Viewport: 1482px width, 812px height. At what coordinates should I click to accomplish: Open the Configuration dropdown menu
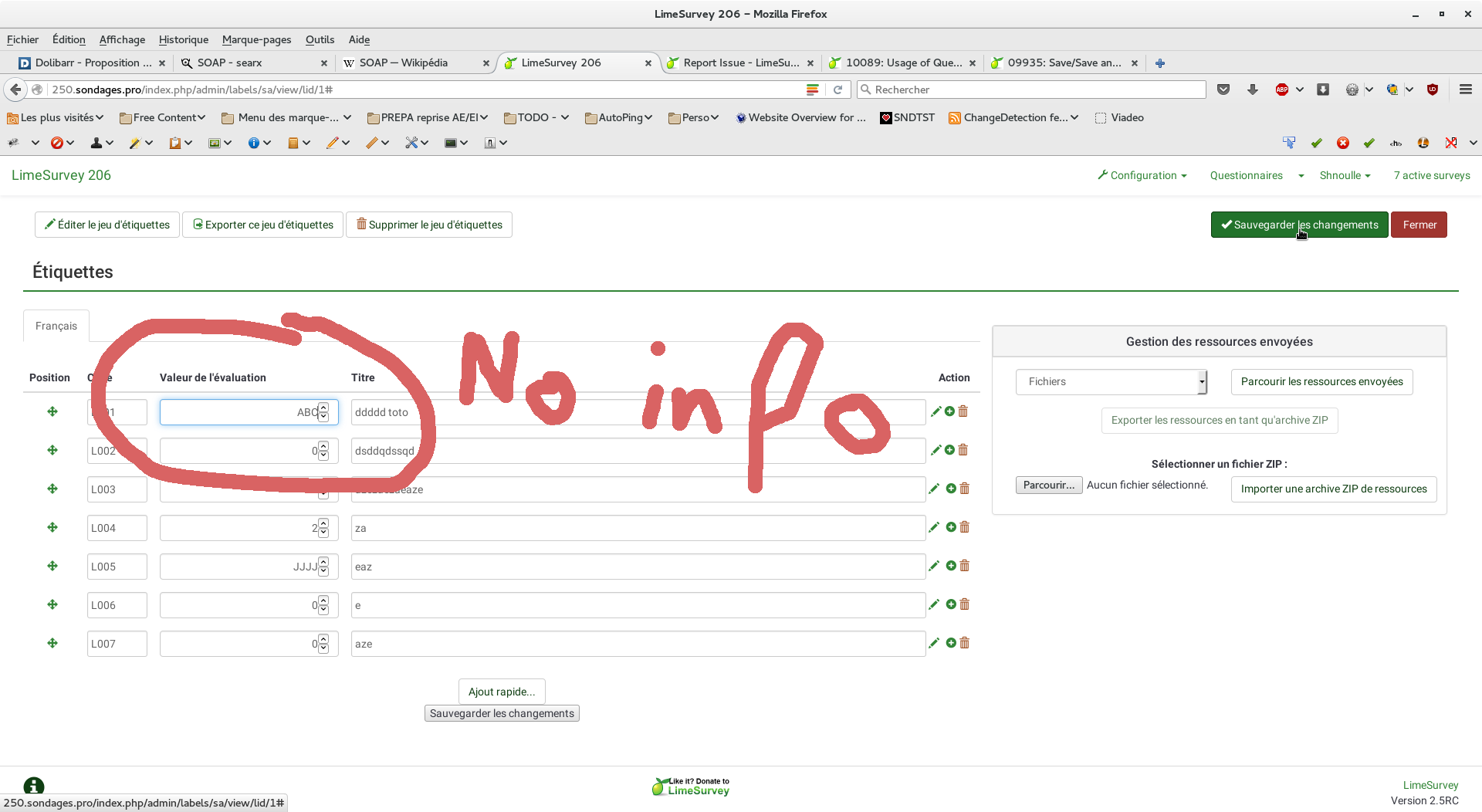pyautogui.click(x=1142, y=175)
